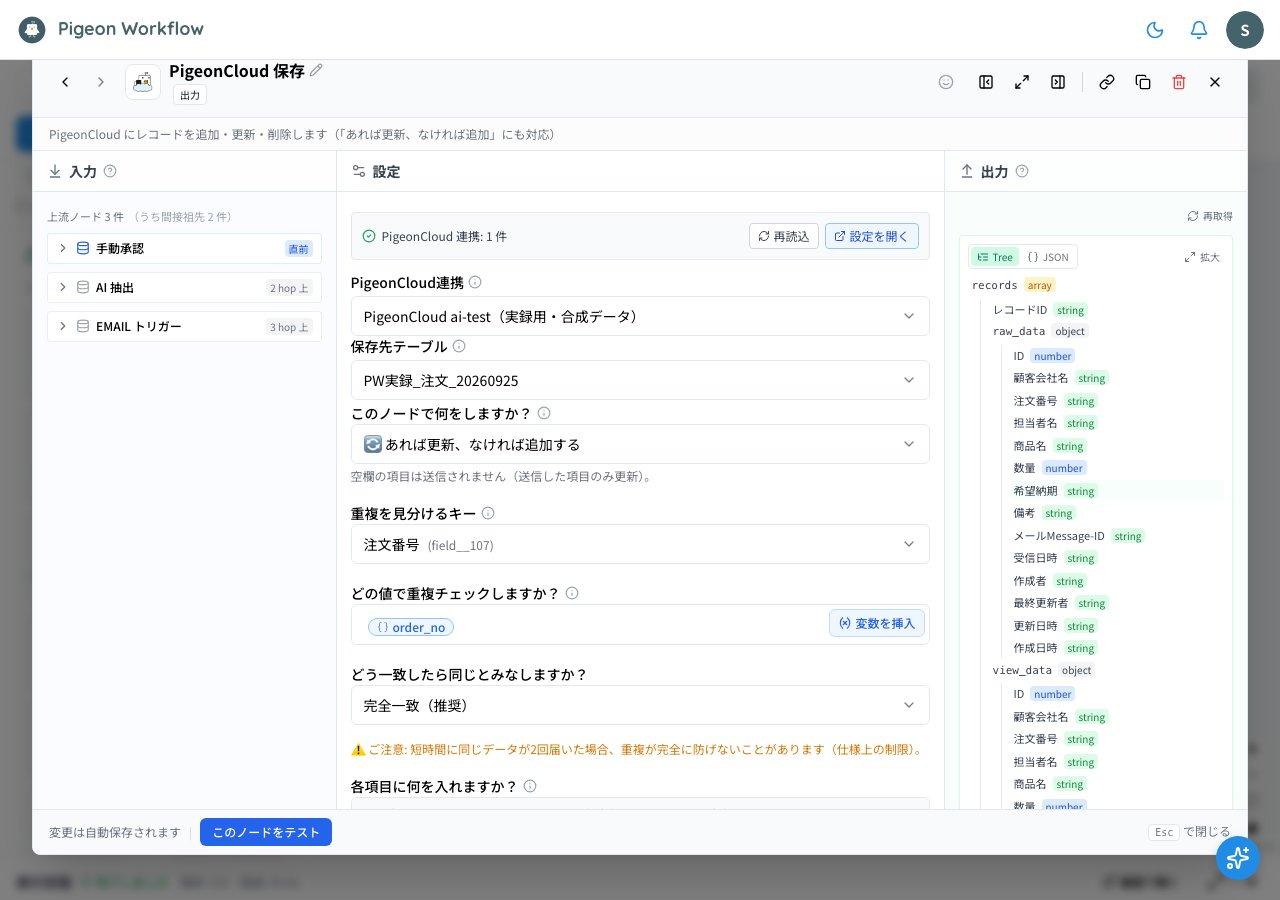Click the 設定を開く button

(872, 236)
